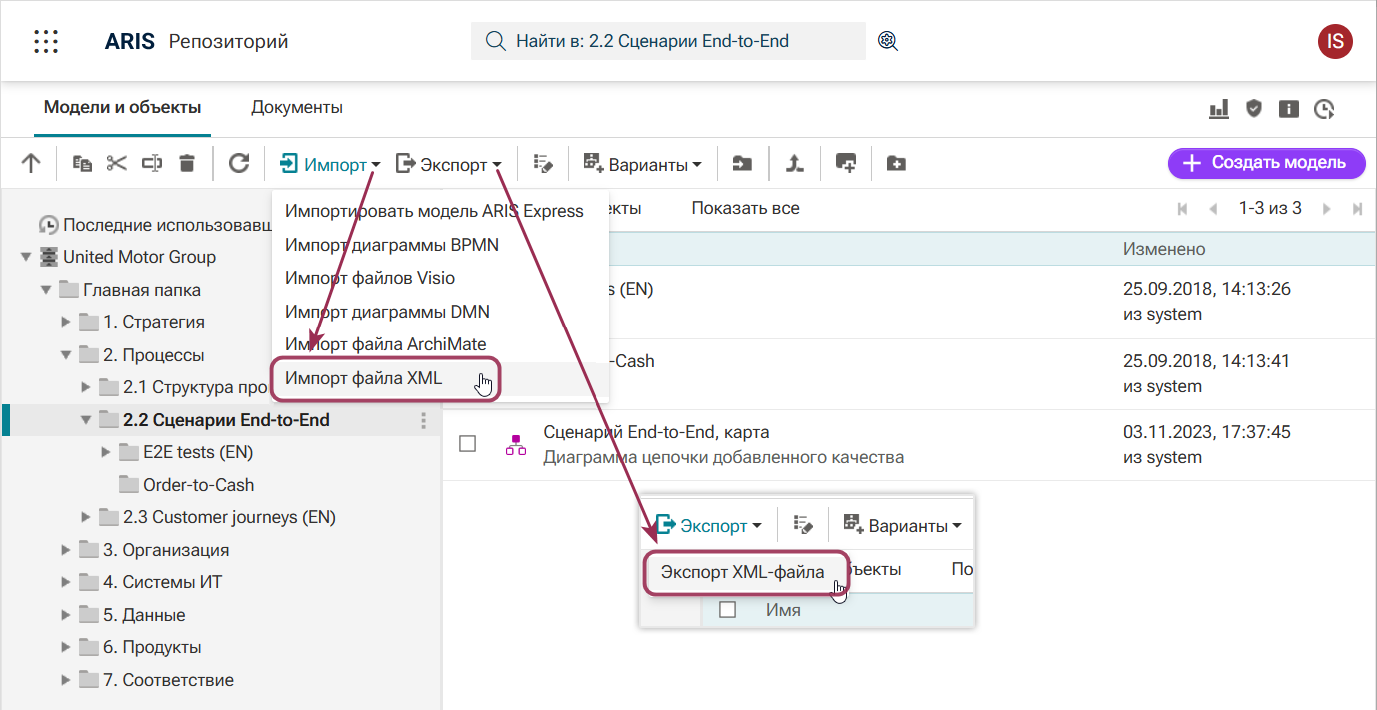
Task: Click the shield check icon
Action: tap(1254, 109)
